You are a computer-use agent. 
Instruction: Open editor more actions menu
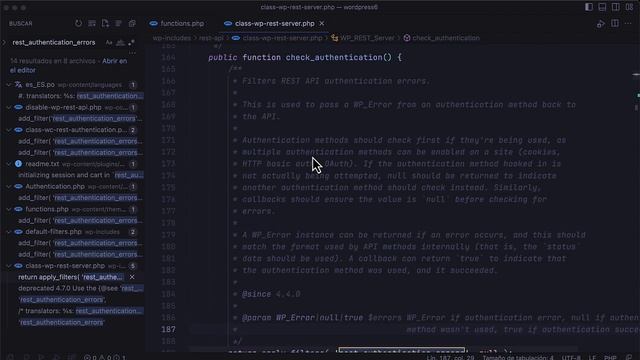click(x=628, y=24)
